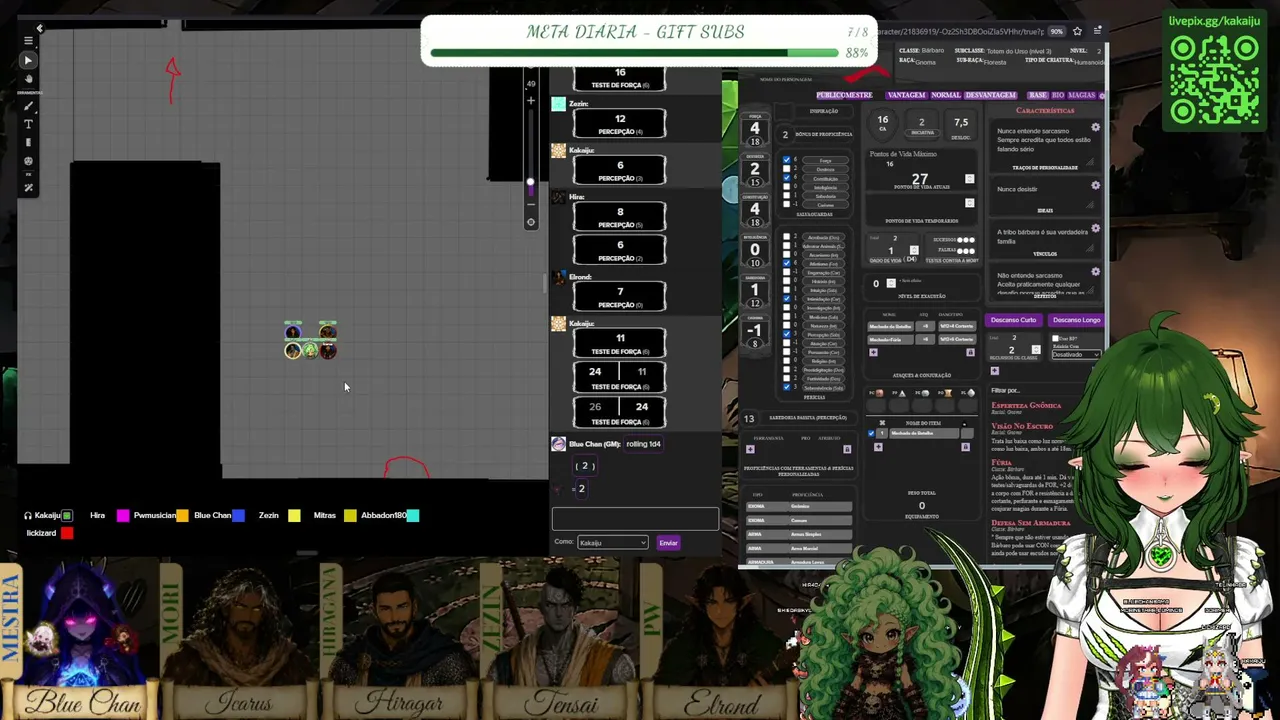Click the Descanso Longo button

(x=1077, y=320)
